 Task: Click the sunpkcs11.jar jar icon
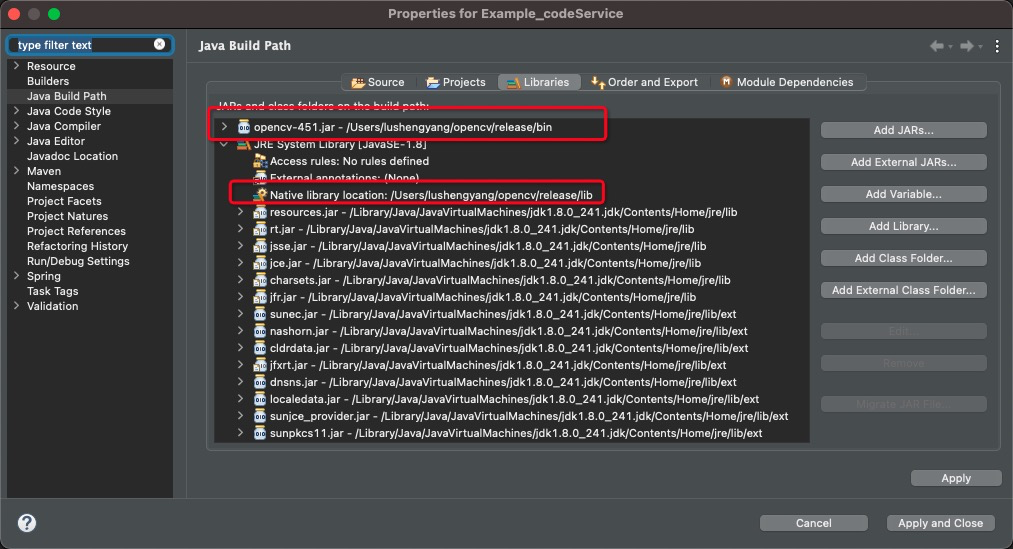260,433
